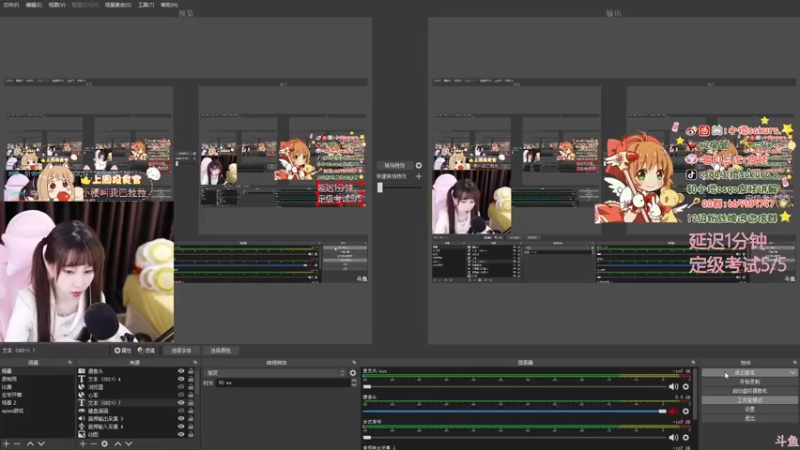800x450 pixels.
Task: Click the 选择颜色 select color button
Action: 220,351
